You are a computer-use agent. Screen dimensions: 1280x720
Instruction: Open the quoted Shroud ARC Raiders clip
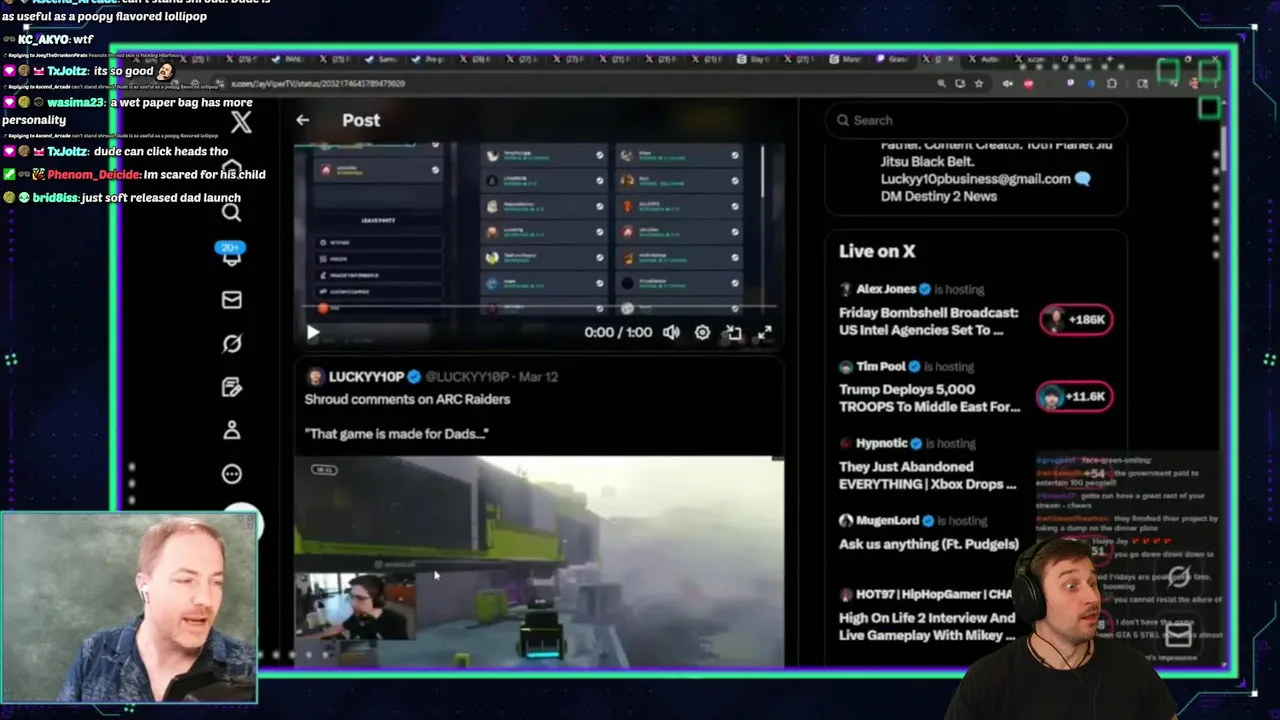[x=539, y=560]
